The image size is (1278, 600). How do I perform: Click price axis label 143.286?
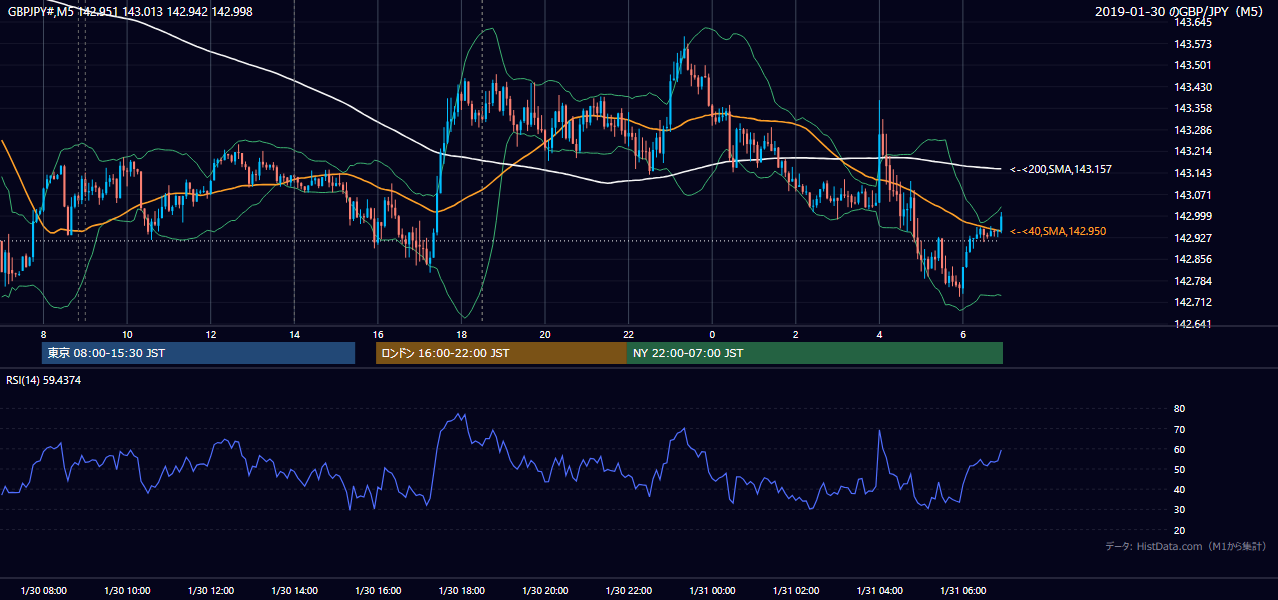click(x=1193, y=130)
